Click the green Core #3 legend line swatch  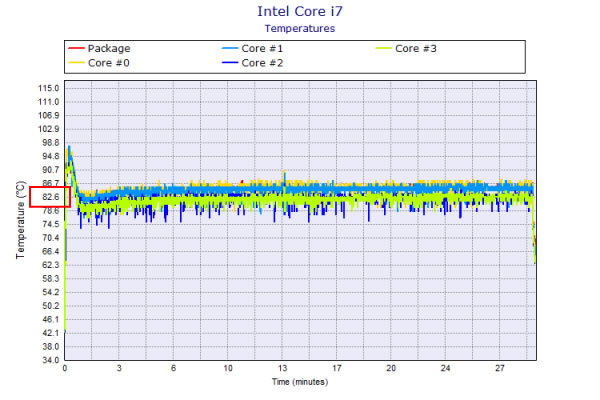point(383,48)
